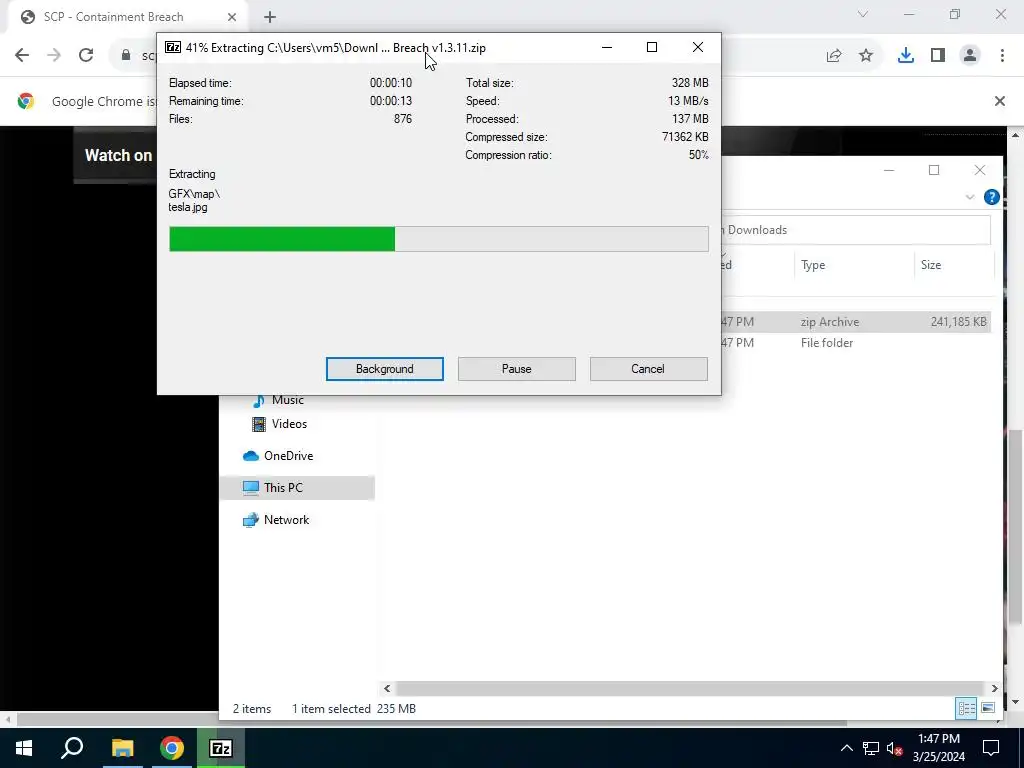Open Windows taskbar search
This screenshot has width=1024, height=768.
(72, 748)
